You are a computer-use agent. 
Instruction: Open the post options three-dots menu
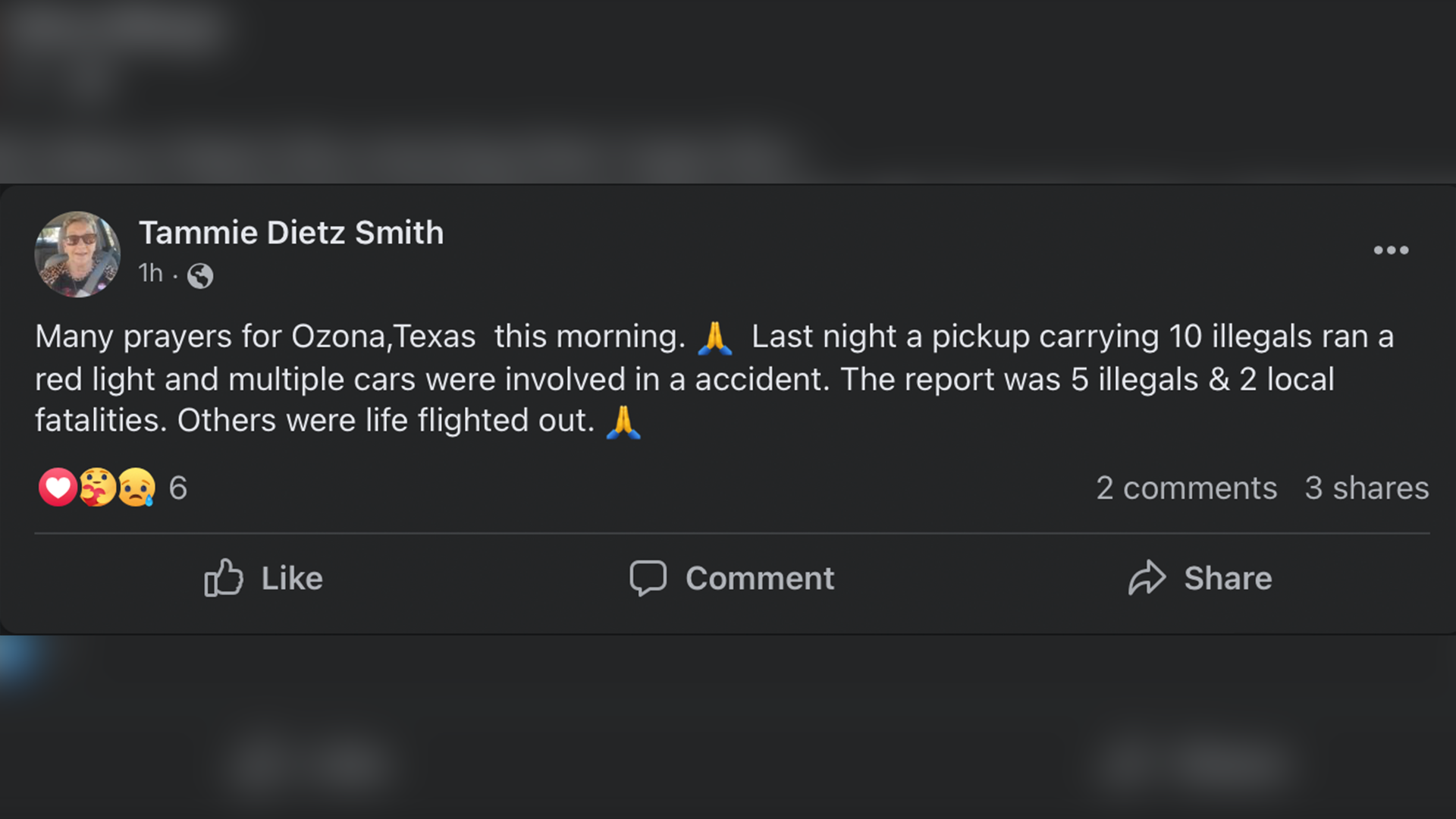(1391, 250)
